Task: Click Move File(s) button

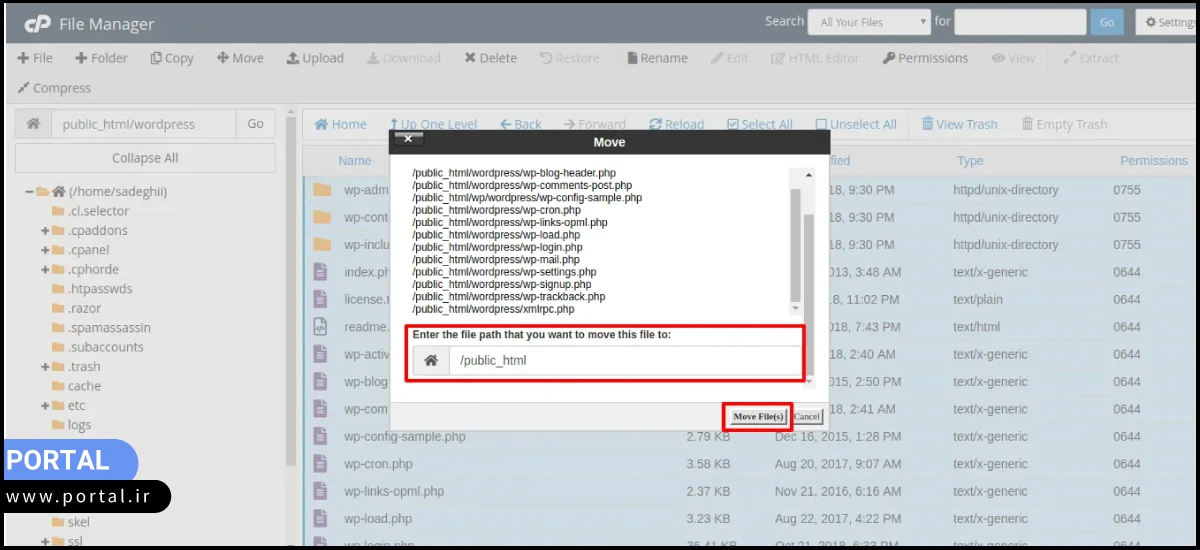Action: [758, 417]
